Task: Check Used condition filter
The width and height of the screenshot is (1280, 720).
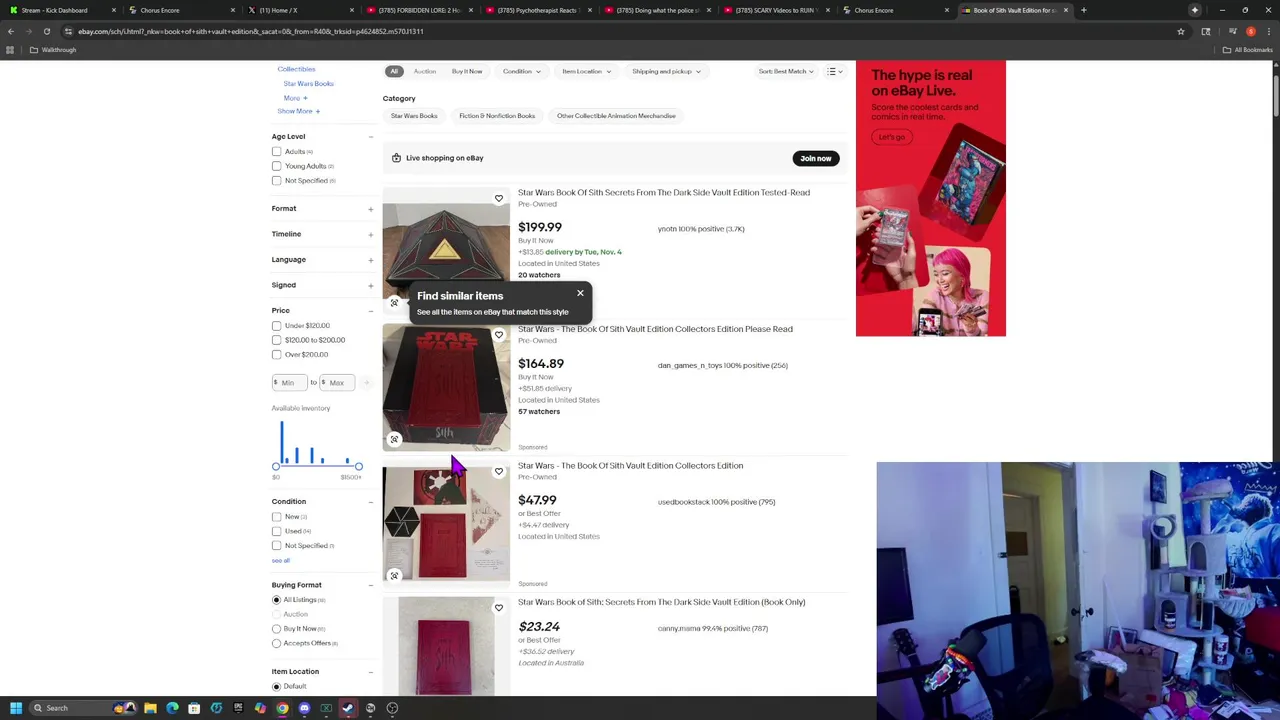Action: pyautogui.click(x=277, y=531)
